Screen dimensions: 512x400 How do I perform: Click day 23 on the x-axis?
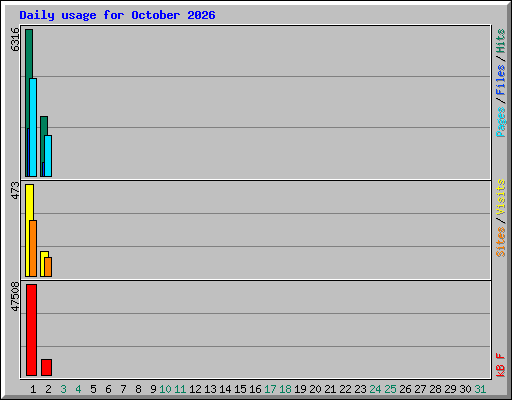pyautogui.click(x=360, y=389)
